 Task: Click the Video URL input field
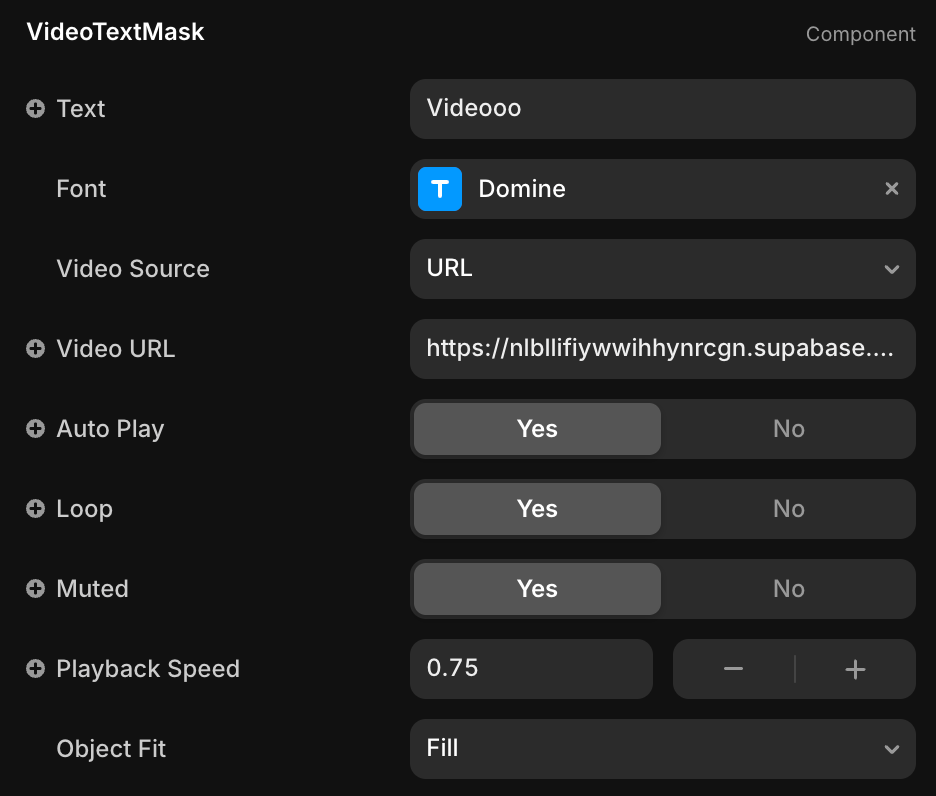click(662, 349)
